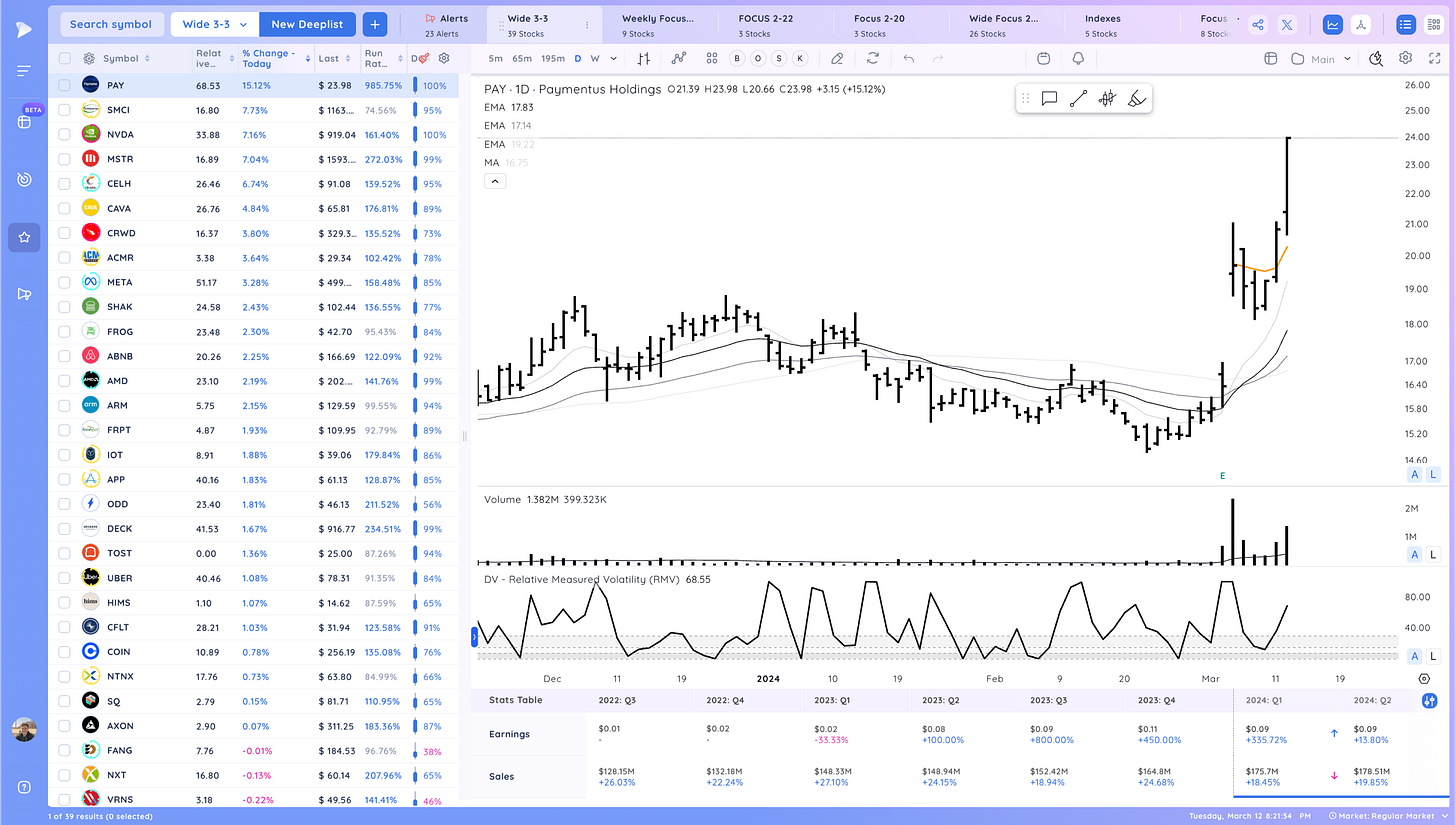Open the Wide 3-3 watchlist dropdown

pos(215,24)
